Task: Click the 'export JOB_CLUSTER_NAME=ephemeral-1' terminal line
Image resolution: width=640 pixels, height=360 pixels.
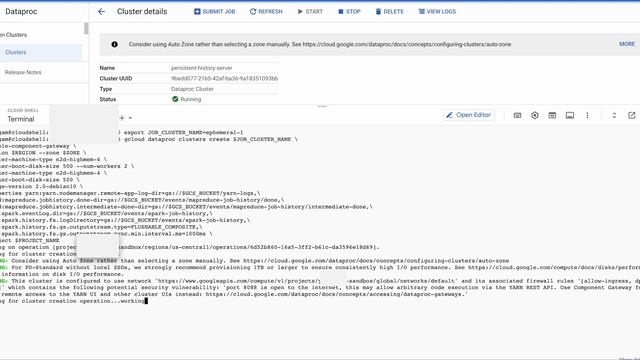Action: [183, 132]
